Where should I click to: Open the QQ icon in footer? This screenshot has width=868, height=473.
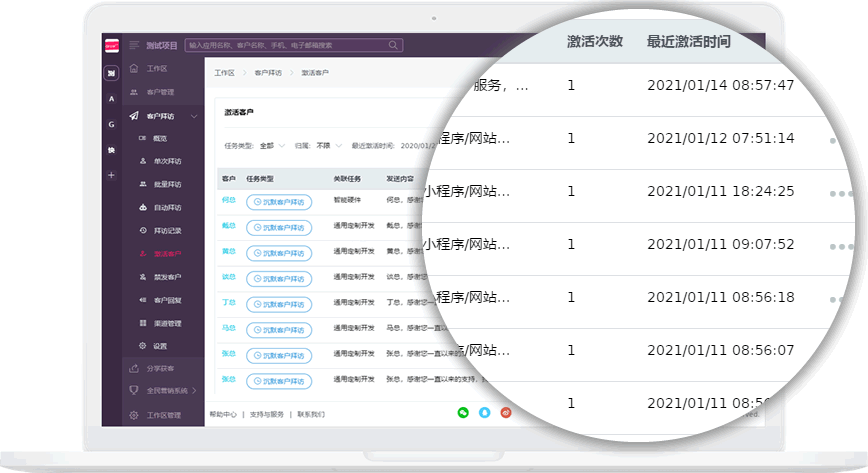(484, 413)
